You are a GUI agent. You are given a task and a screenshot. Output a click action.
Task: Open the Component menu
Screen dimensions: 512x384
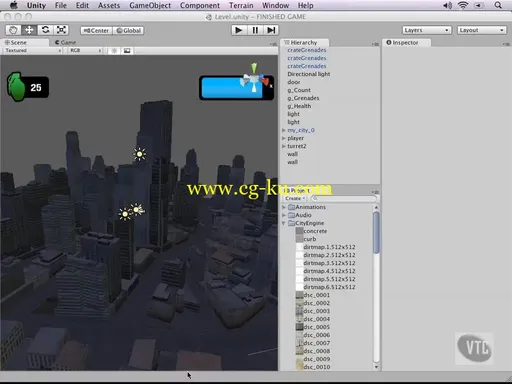(x=200, y=5)
